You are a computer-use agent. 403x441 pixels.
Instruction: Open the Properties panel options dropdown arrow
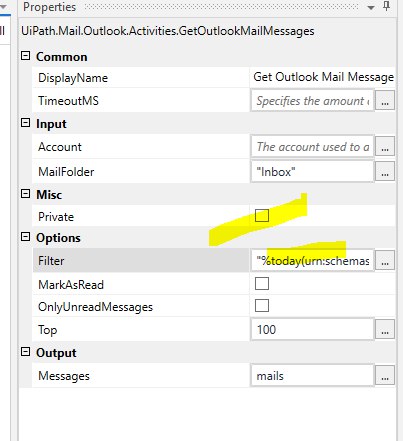point(371,7)
